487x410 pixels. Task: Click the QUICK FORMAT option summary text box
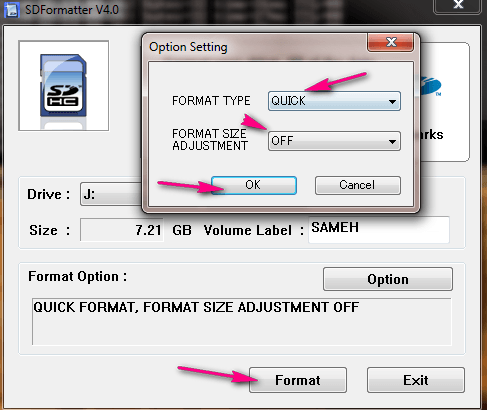(x=242, y=322)
